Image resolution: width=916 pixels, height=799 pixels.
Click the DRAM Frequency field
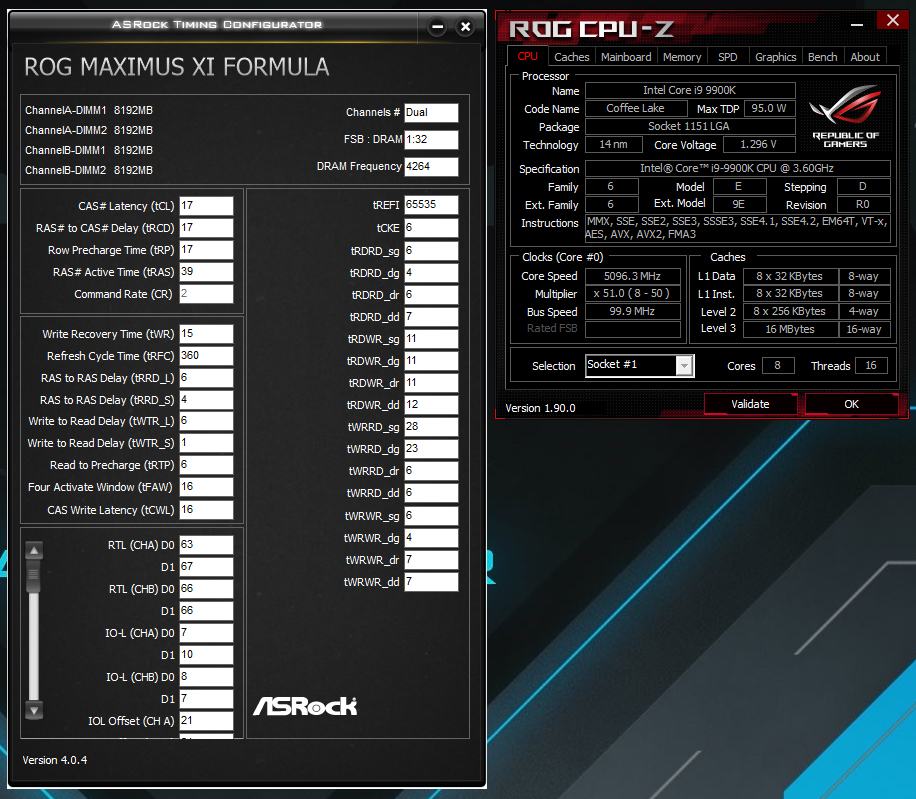[431, 166]
